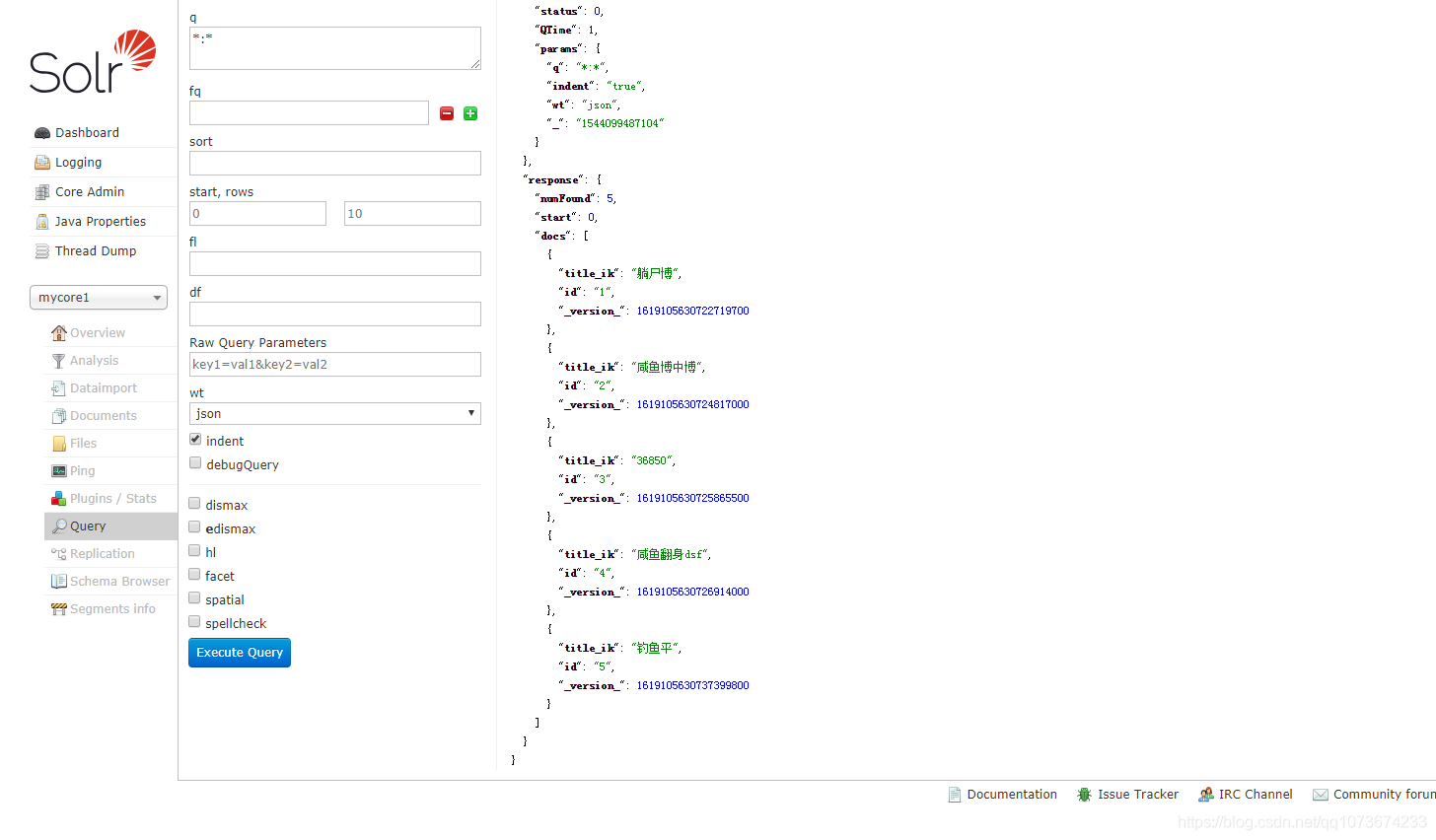Open the wt format dropdown showing json

tap(335, 414)
